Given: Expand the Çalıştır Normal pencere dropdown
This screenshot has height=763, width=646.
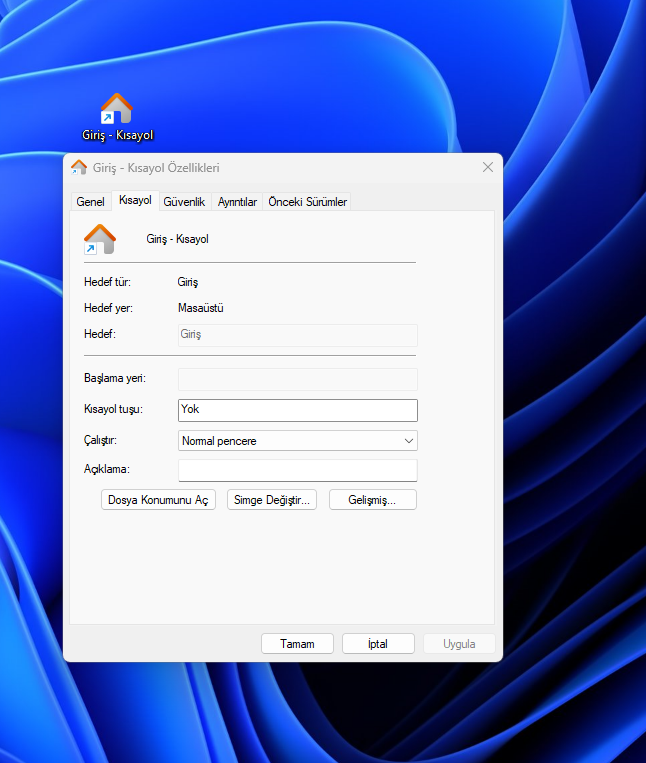Looking at the screenshot, I should click(298, 440).
